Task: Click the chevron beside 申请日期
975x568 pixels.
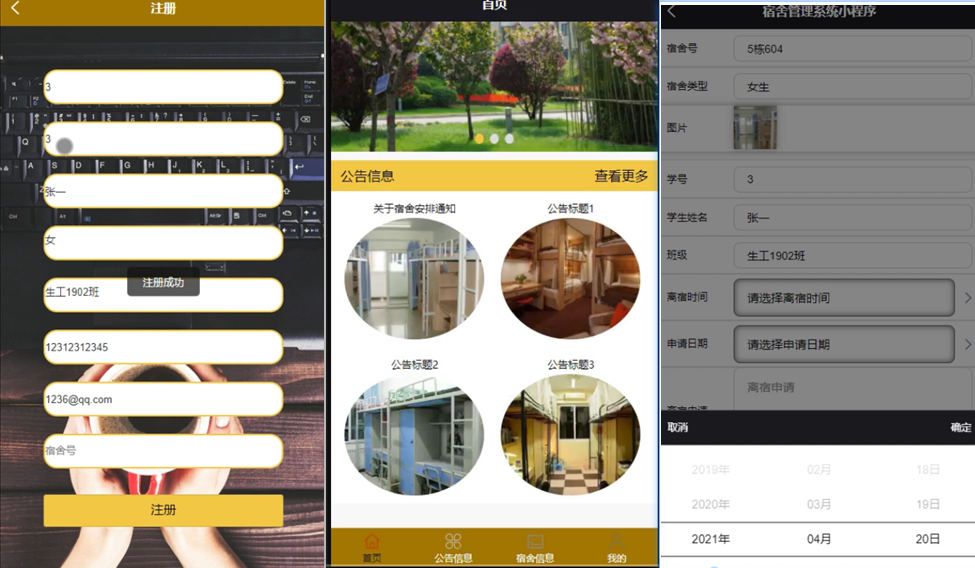Action: coord(968,344)
